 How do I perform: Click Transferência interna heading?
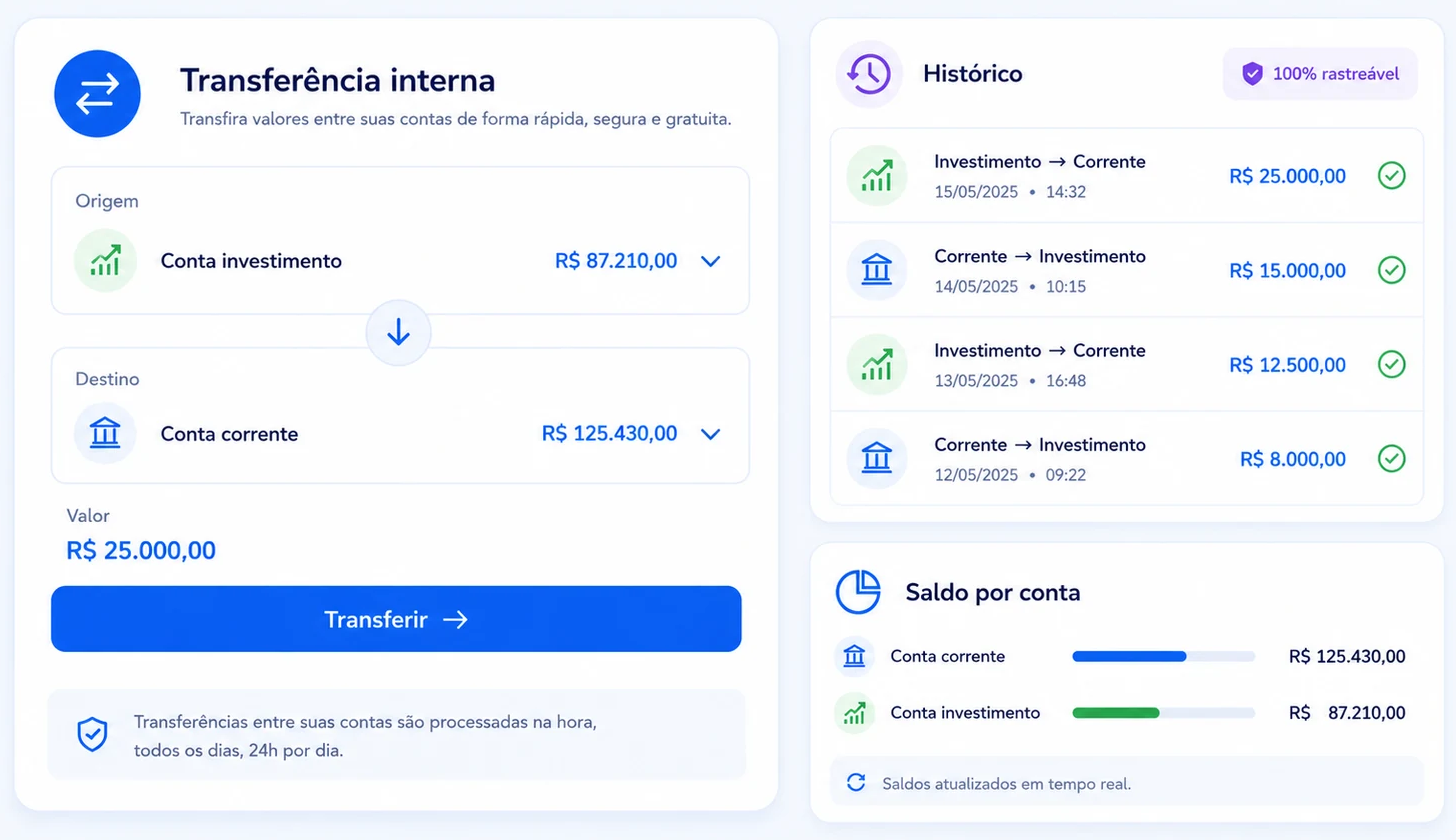pos(338,80)
